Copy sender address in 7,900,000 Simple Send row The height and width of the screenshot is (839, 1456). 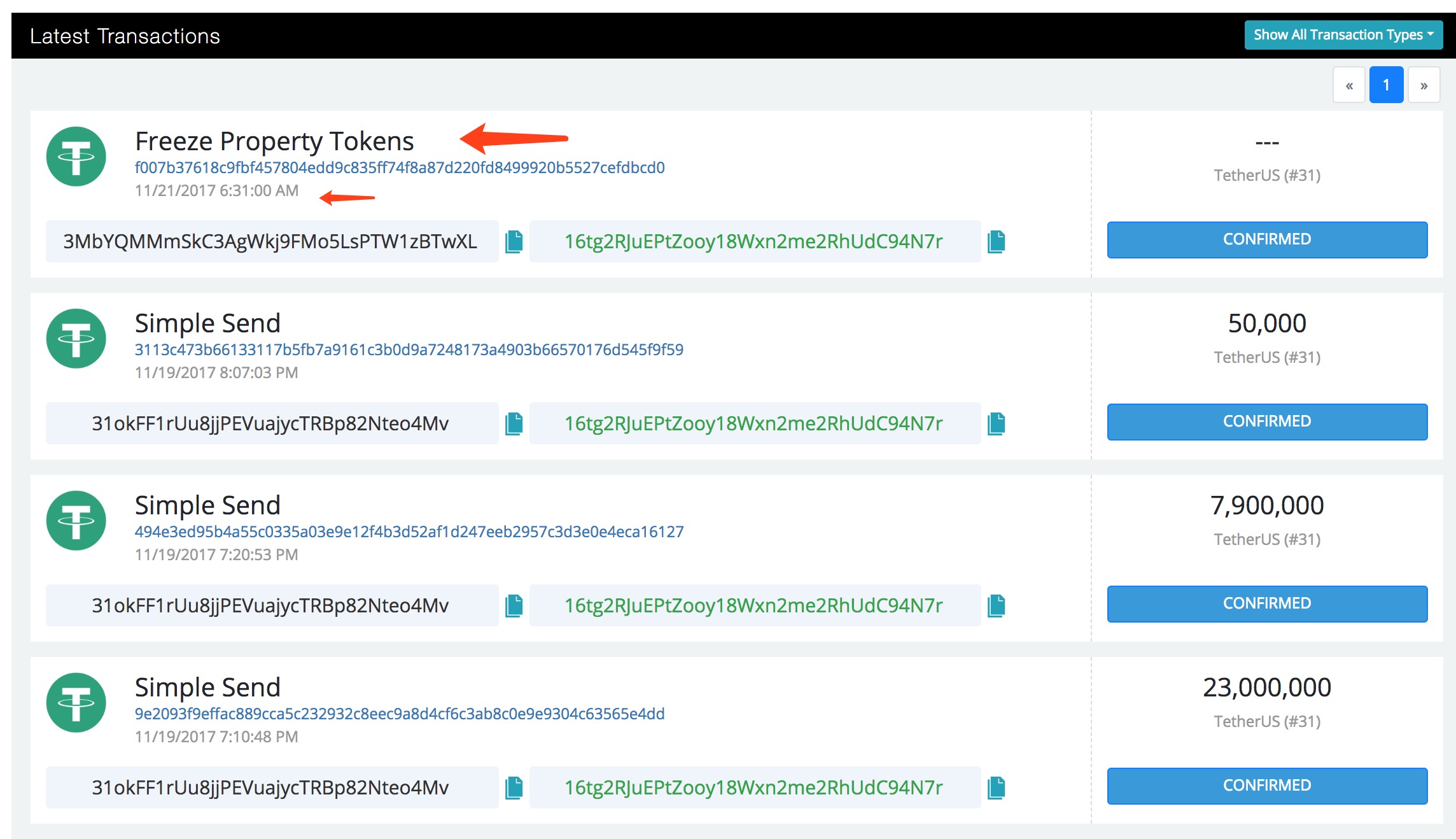[x=514, y=606]
